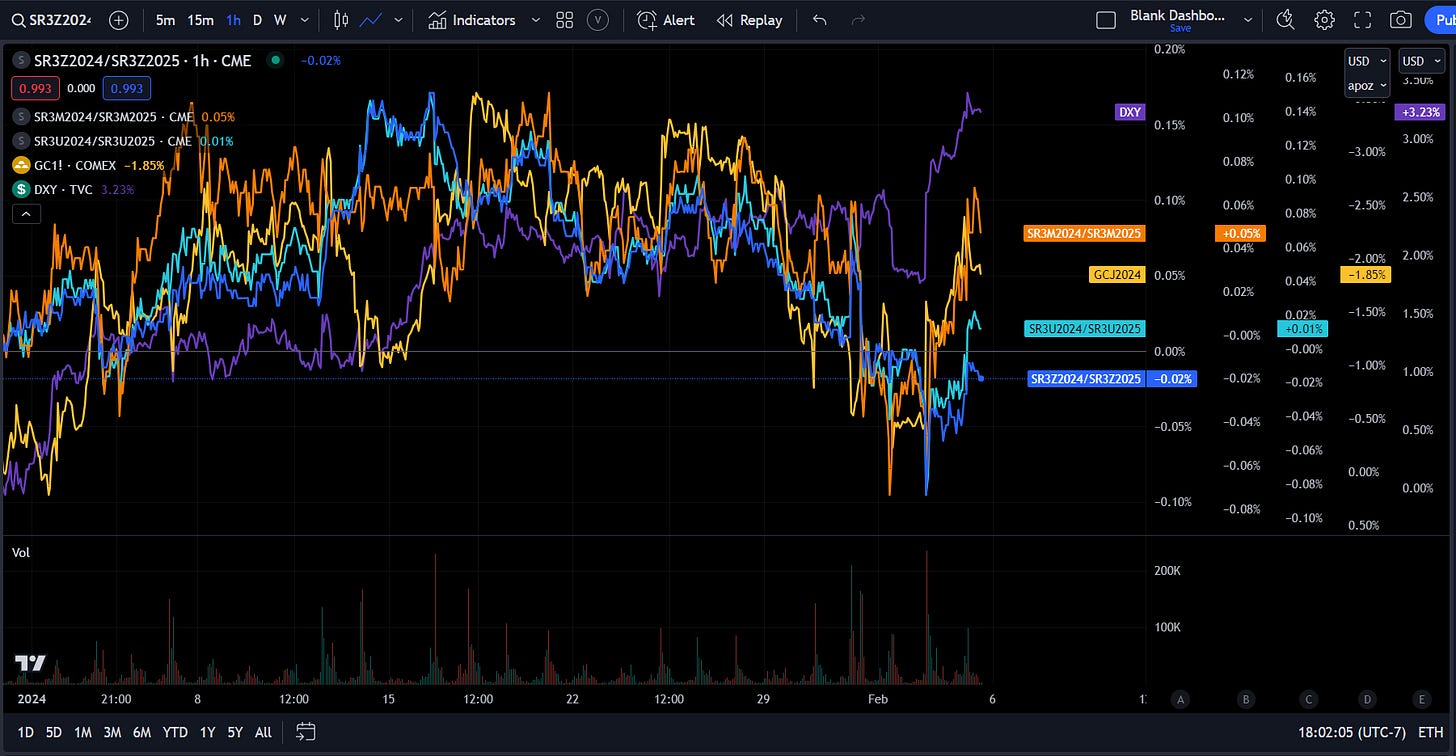The width and height of the screenshot is (1456, 756).
Task: Save the layout via Save link
Action: [1180, 28]
